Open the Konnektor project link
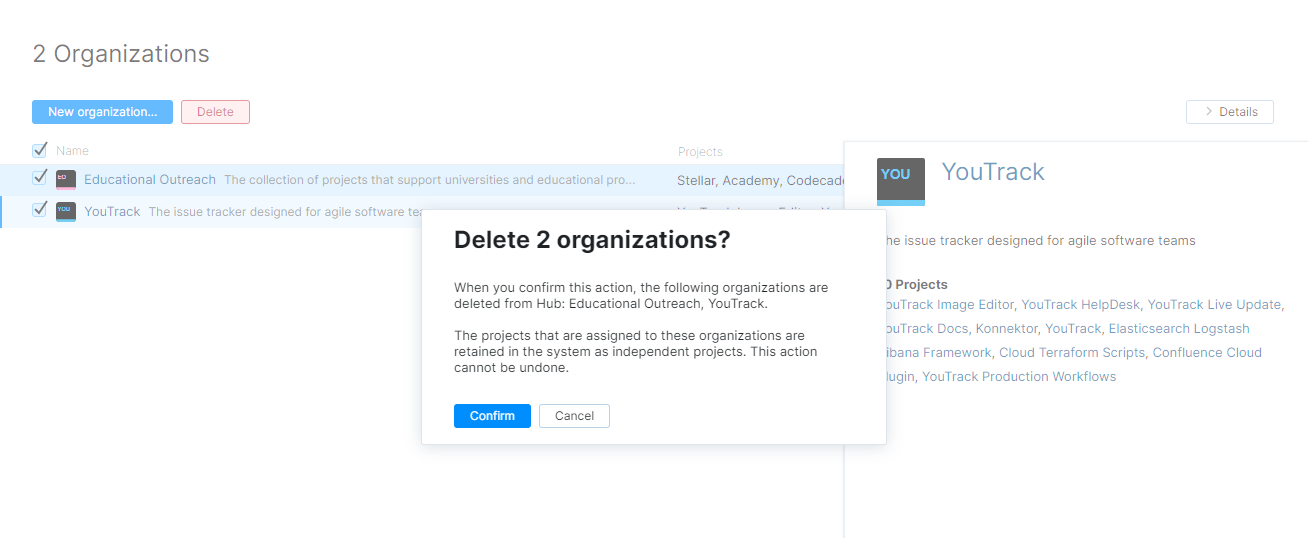 pyautogui.click(x=1006, y=329)
